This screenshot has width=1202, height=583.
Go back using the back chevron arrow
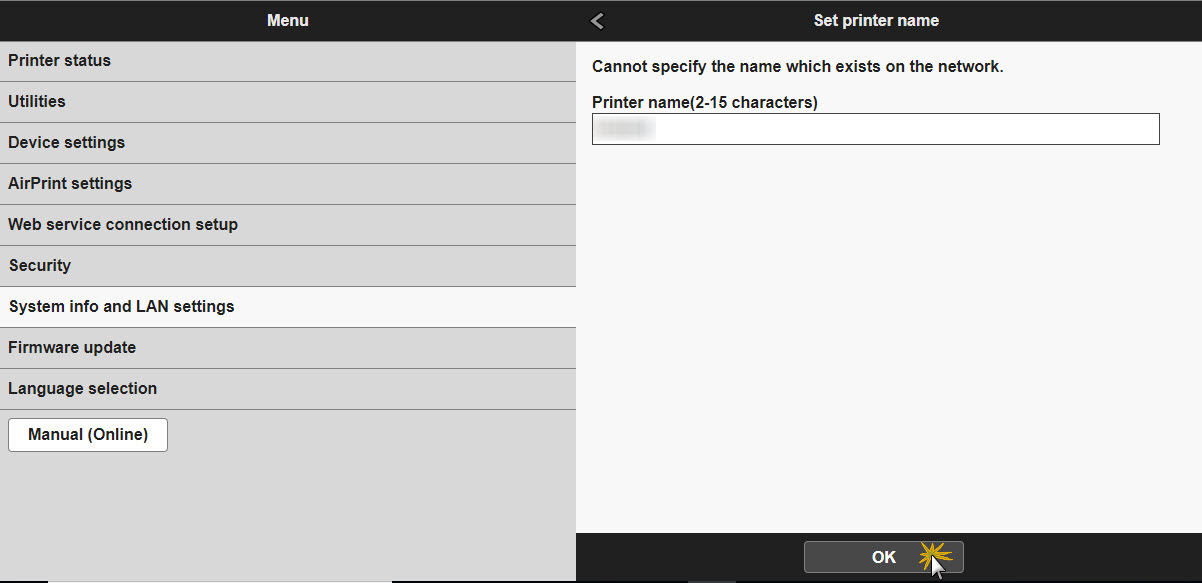pos(597,20)
